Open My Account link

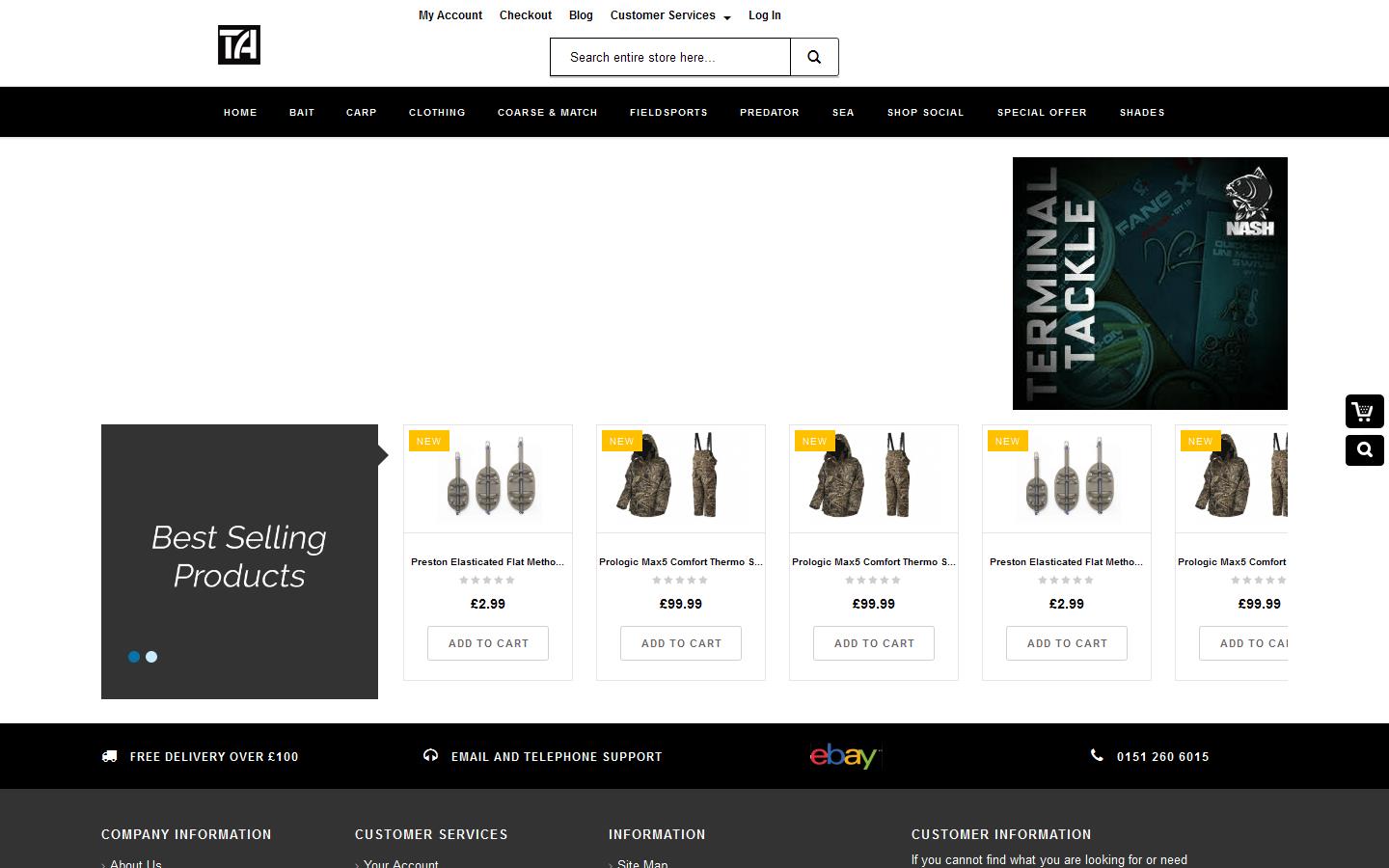(x=450, y=15)
